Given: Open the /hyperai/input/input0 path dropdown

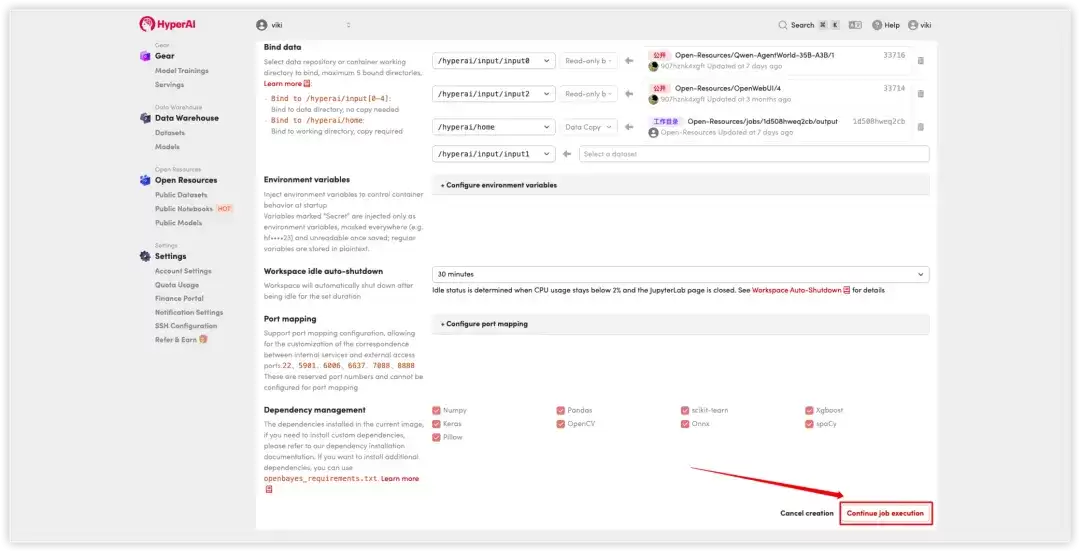Looking at the screenshot, I should pos(493,61).
